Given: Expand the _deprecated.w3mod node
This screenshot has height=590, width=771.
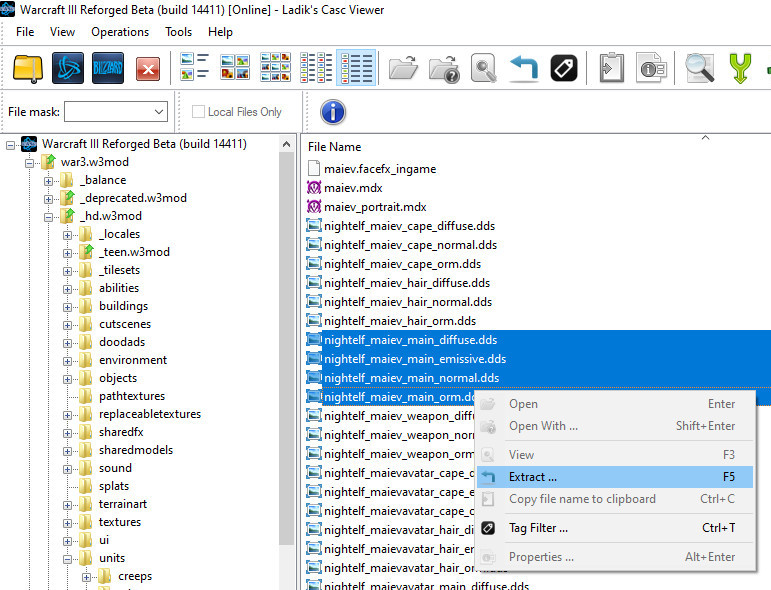Looking at the screenshot, I should [48, 199].
